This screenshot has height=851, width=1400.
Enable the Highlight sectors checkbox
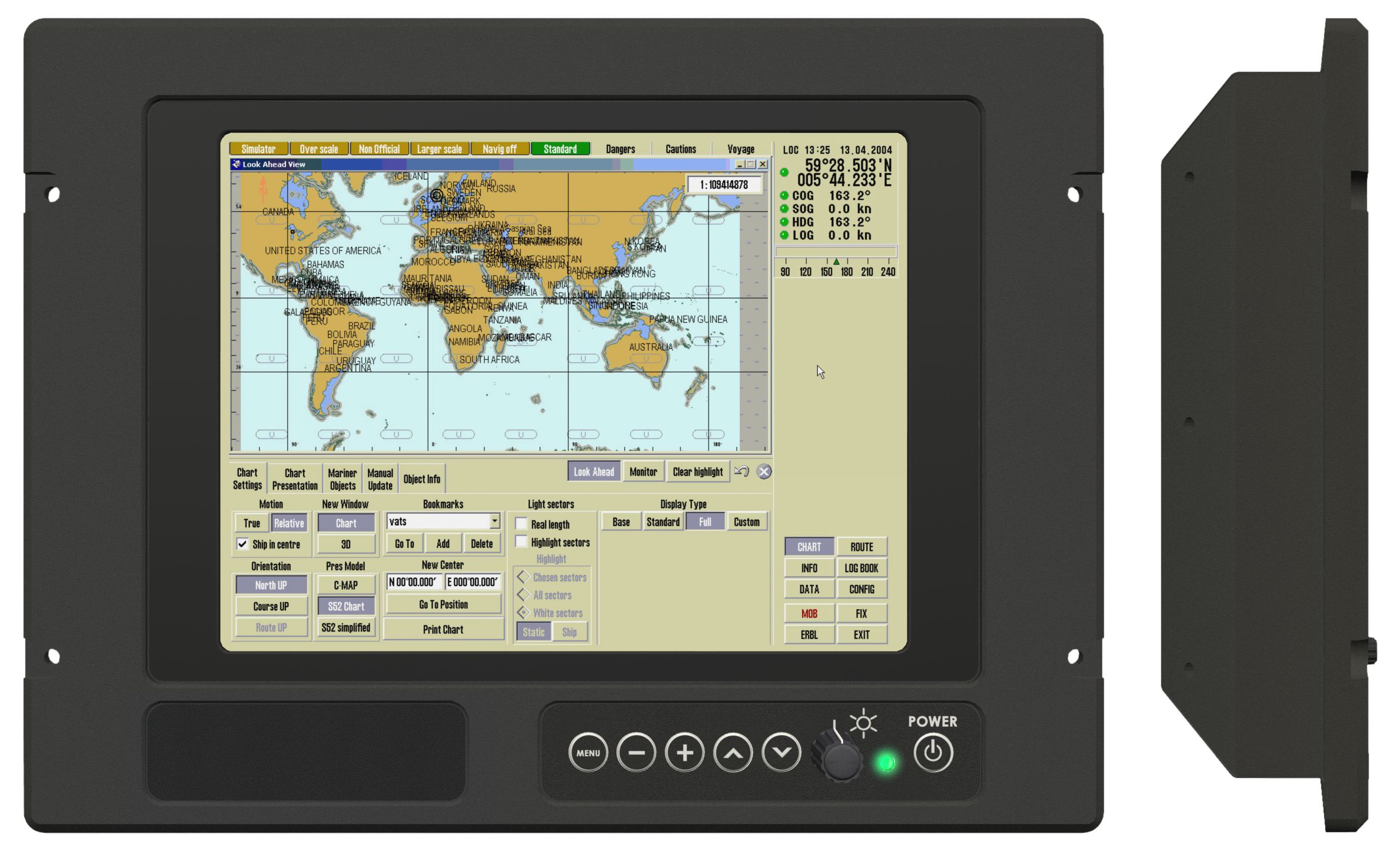(x=521, y=542)
